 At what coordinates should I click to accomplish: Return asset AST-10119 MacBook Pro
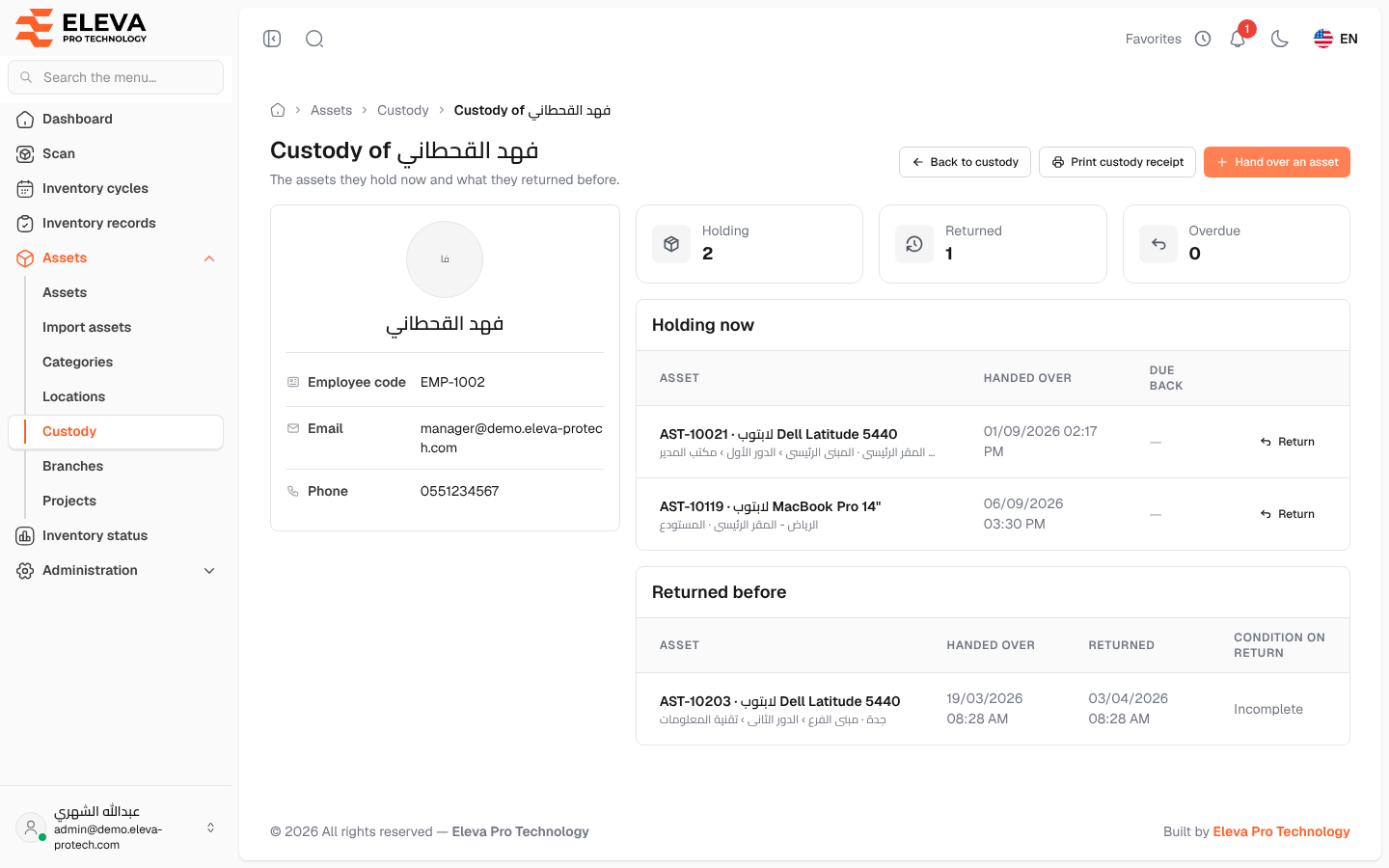click(1288, 514)
